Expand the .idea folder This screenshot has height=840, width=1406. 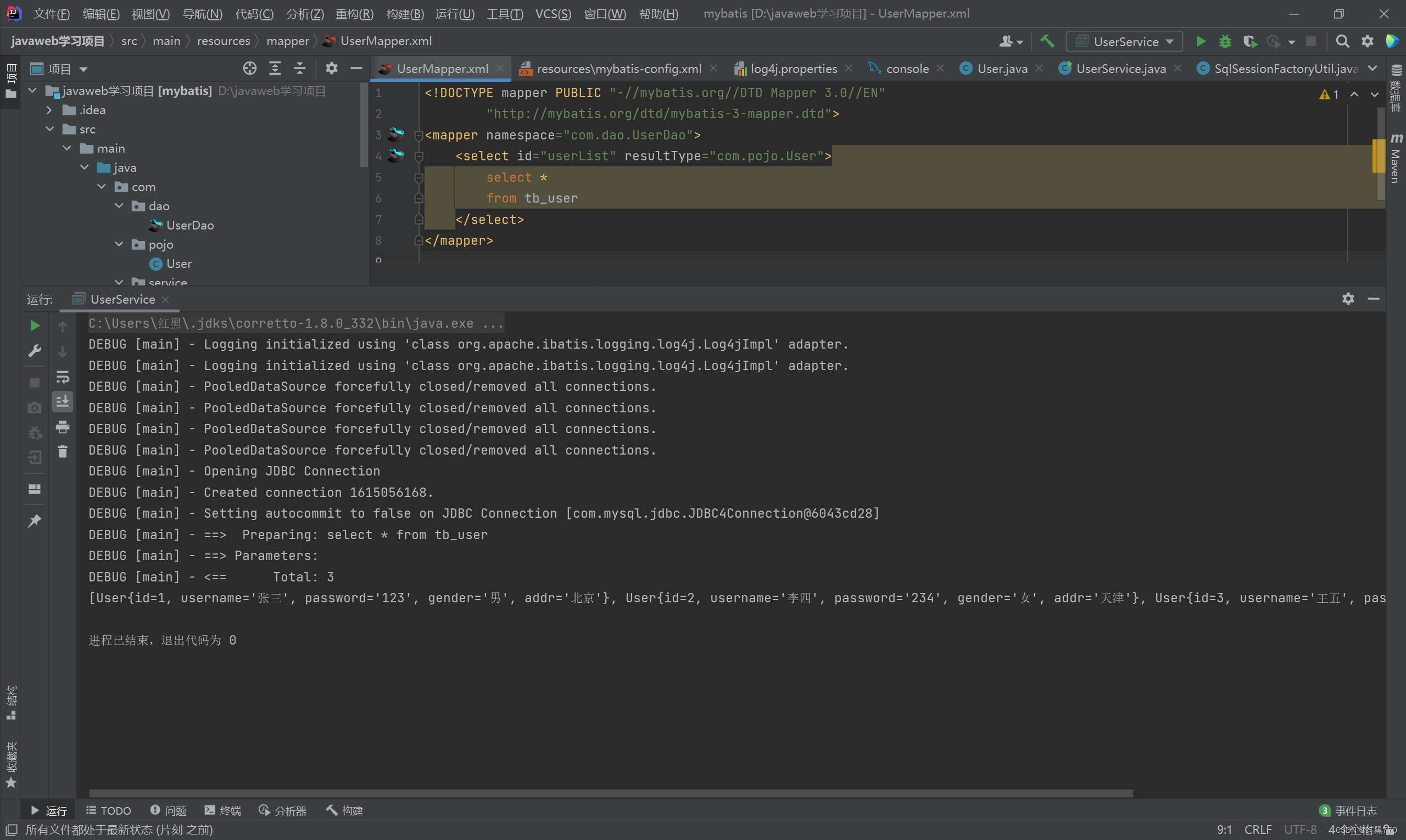coord(49,110)
